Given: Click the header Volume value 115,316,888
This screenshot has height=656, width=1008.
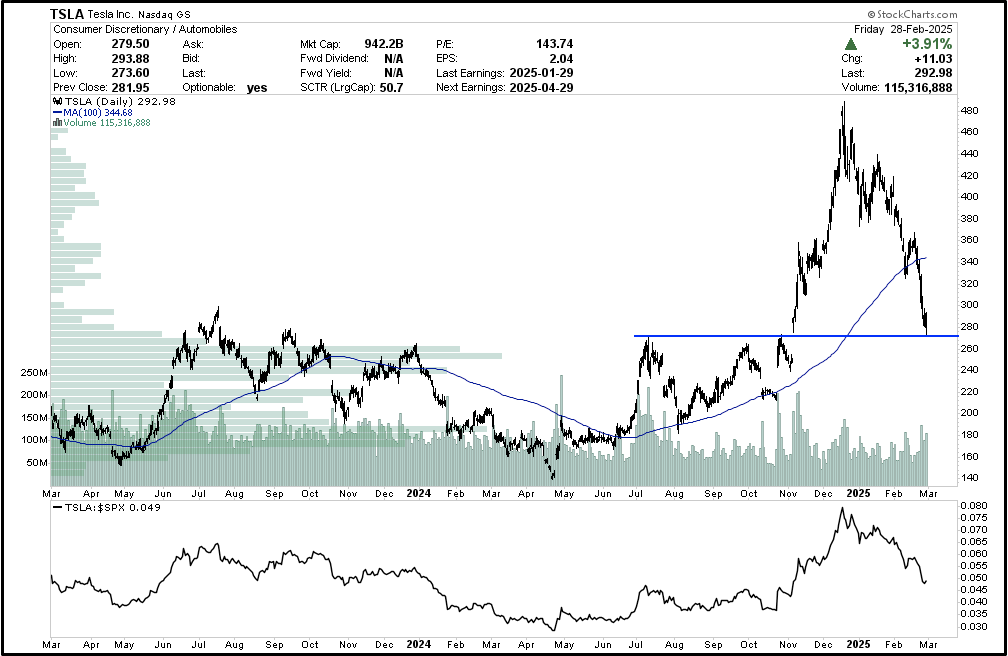Looking at the screenshot, I should (x=918, y=87).
